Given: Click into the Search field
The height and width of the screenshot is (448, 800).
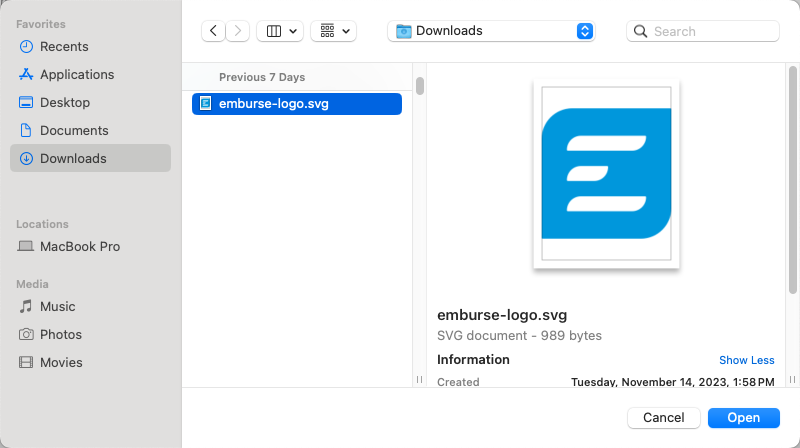Looking at the screenshot, I should pos(703,31).
